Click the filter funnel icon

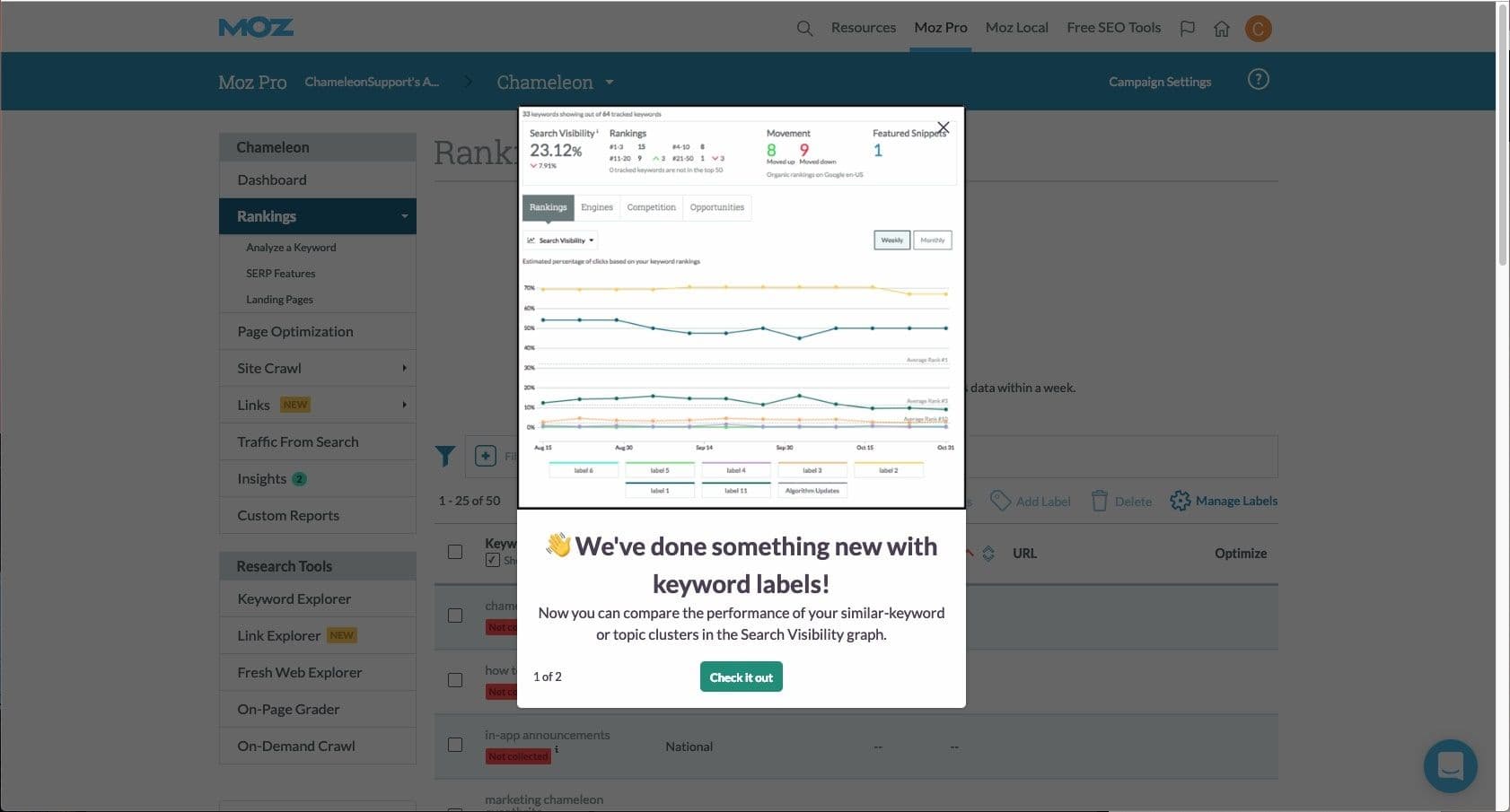445,456
